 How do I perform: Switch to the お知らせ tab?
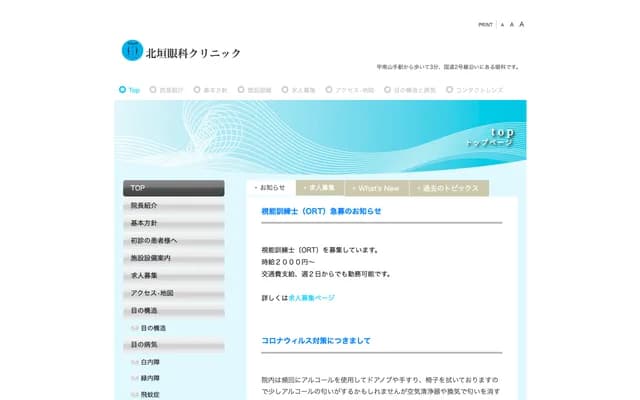[x=271, y=188]
